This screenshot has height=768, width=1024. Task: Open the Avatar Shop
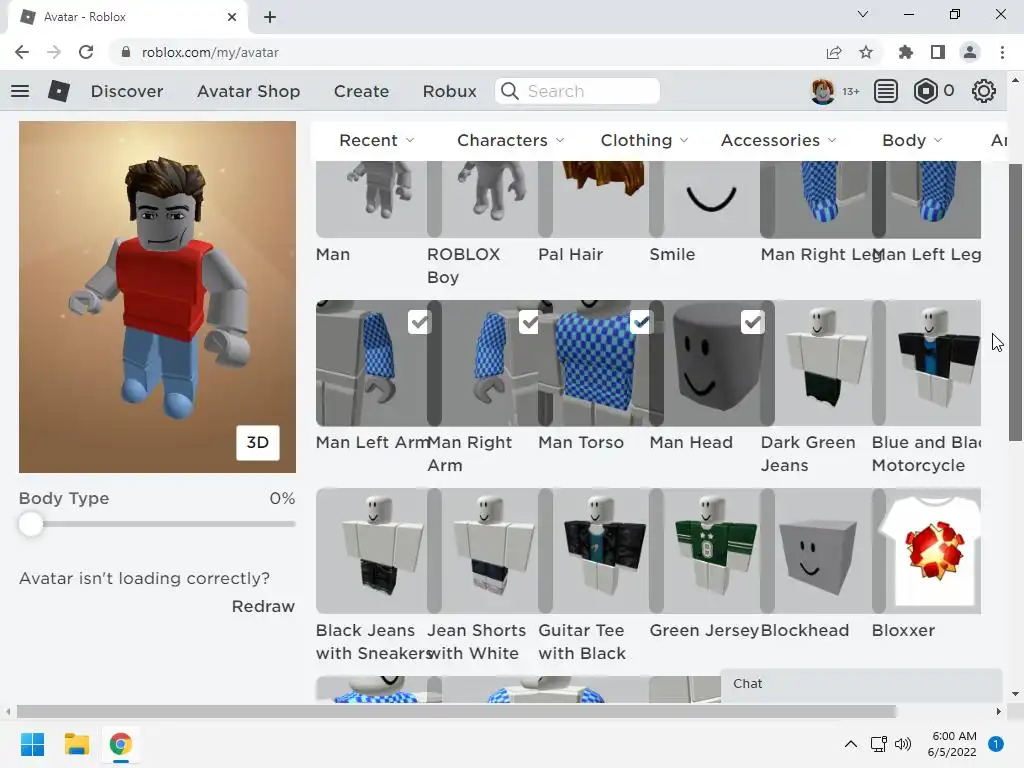(x=249, y=91)
